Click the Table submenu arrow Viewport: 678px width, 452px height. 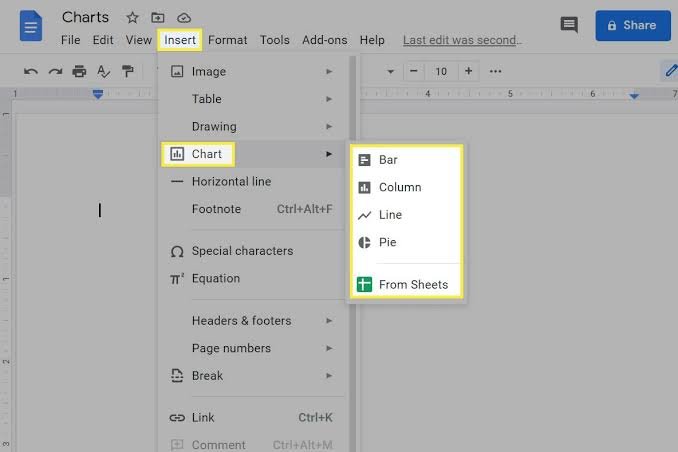pyautogui.click(x=329, y=99)
